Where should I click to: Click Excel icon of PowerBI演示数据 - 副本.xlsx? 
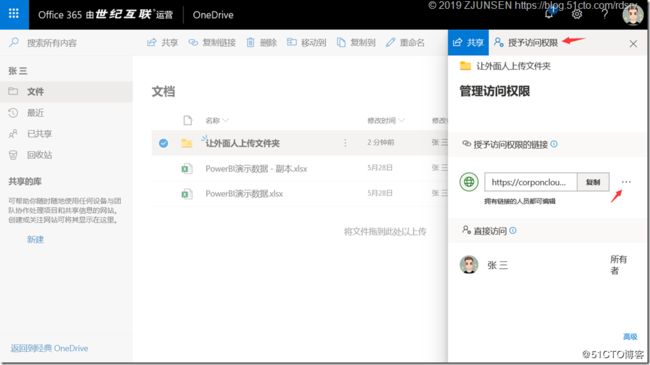tap(187, 169)
